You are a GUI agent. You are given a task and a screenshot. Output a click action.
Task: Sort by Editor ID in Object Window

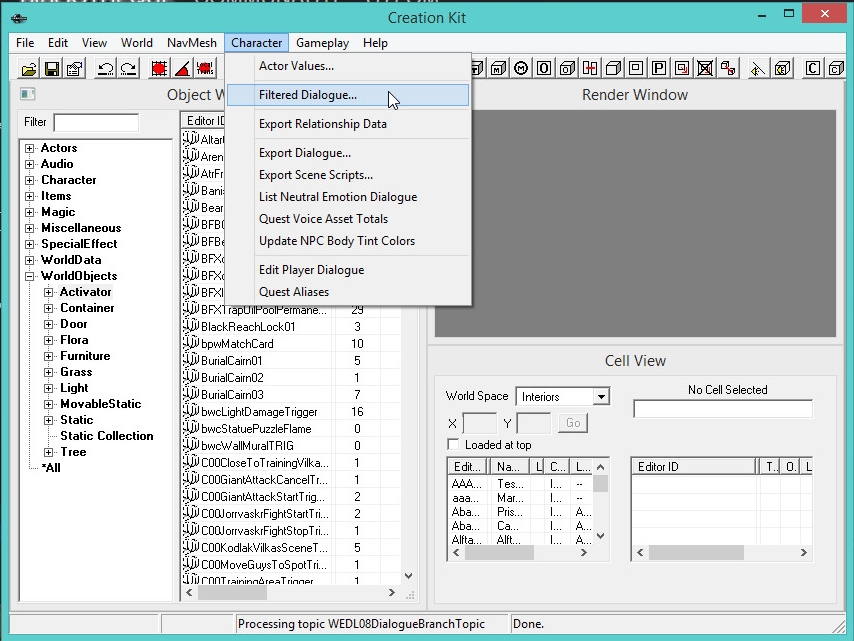[203, 120]
